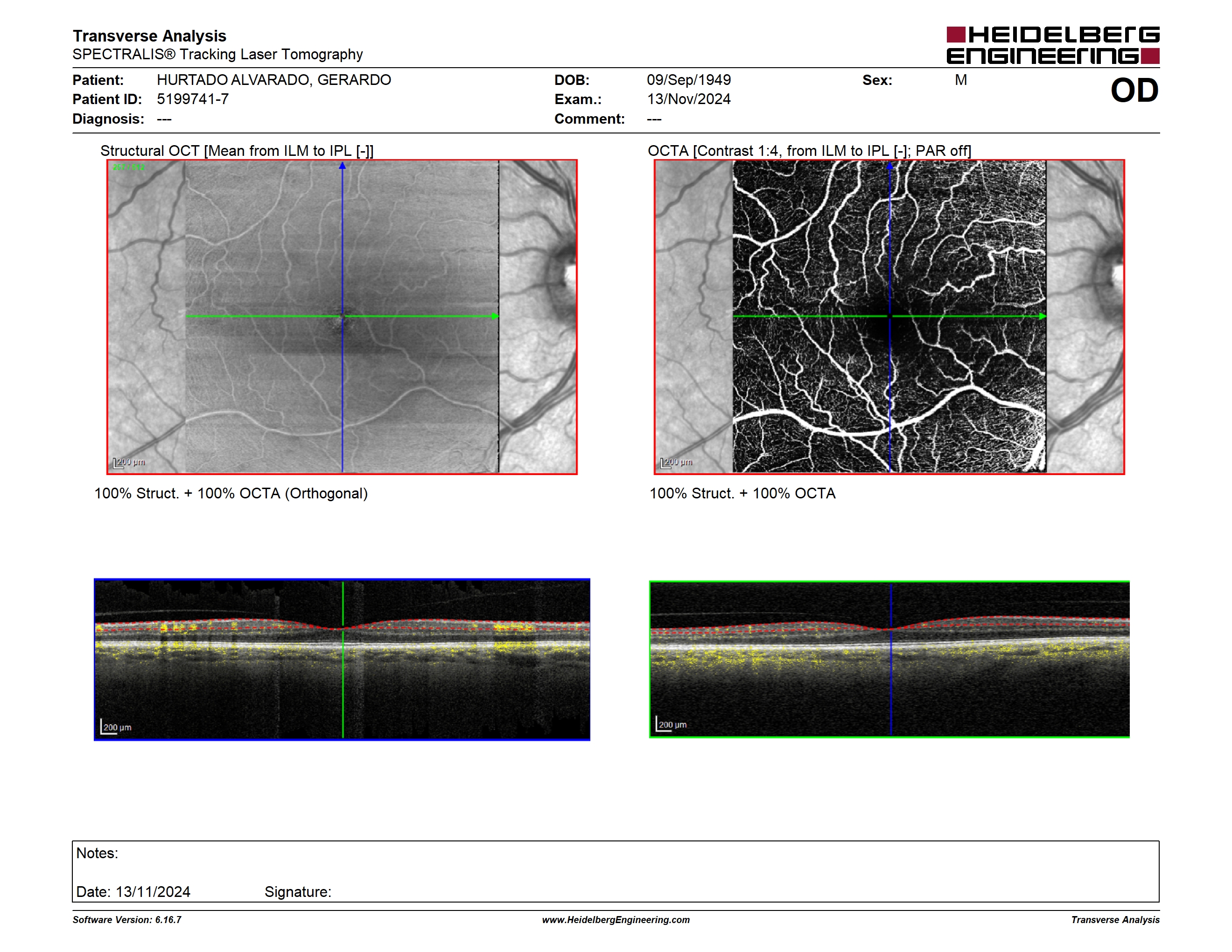Viewport: 1232px width, 952px height.
Task: Click the footer 'Transverse Analysis' text
Action: [1115, 920]
